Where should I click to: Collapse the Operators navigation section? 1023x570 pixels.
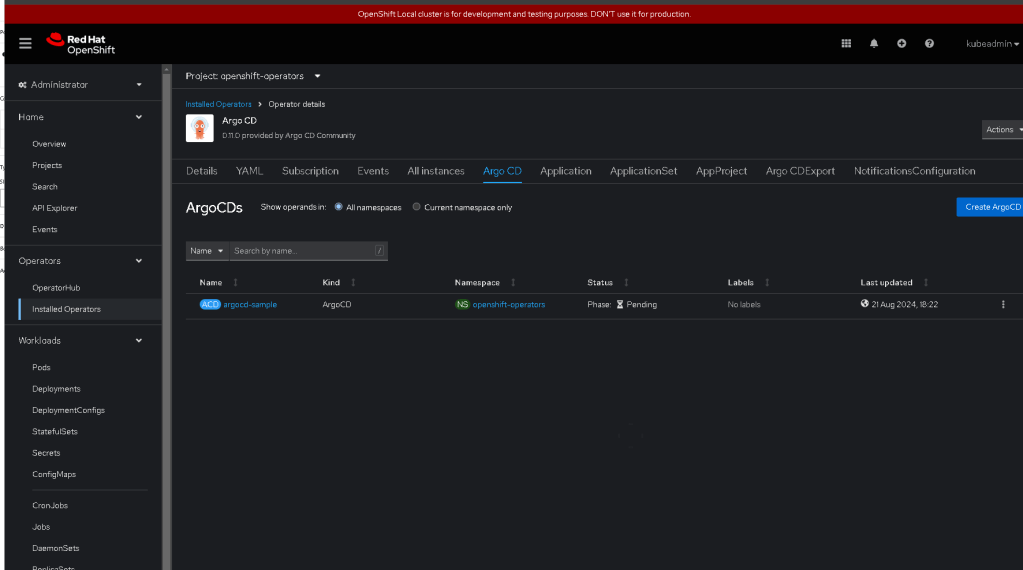80,261
